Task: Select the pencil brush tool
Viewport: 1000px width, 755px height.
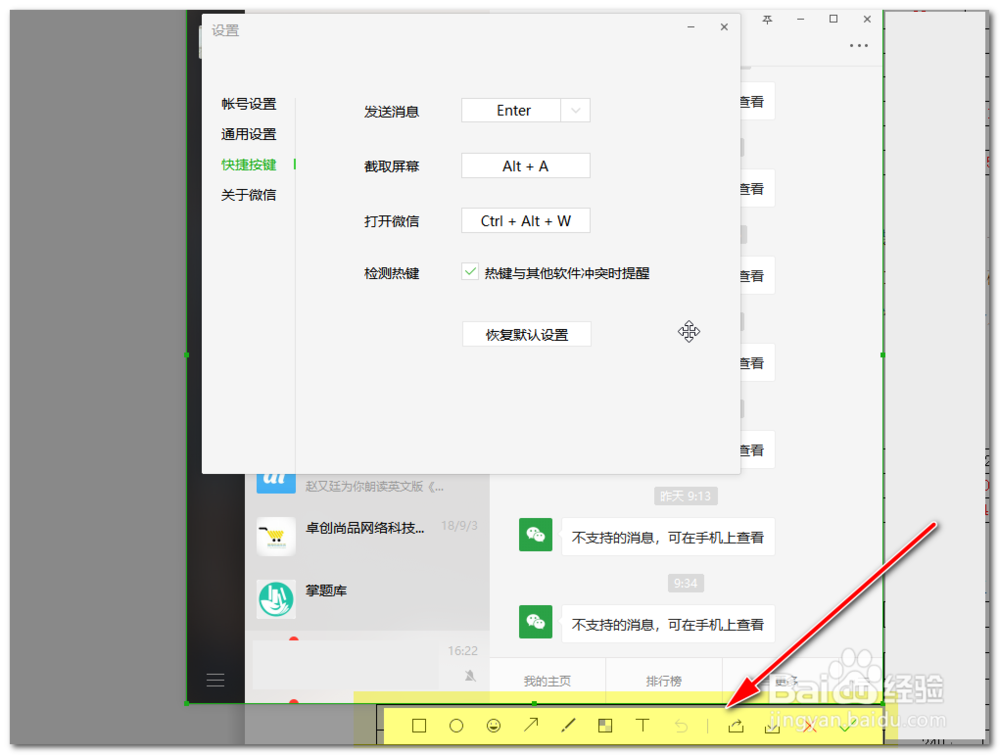Action: tap(568, 726)
